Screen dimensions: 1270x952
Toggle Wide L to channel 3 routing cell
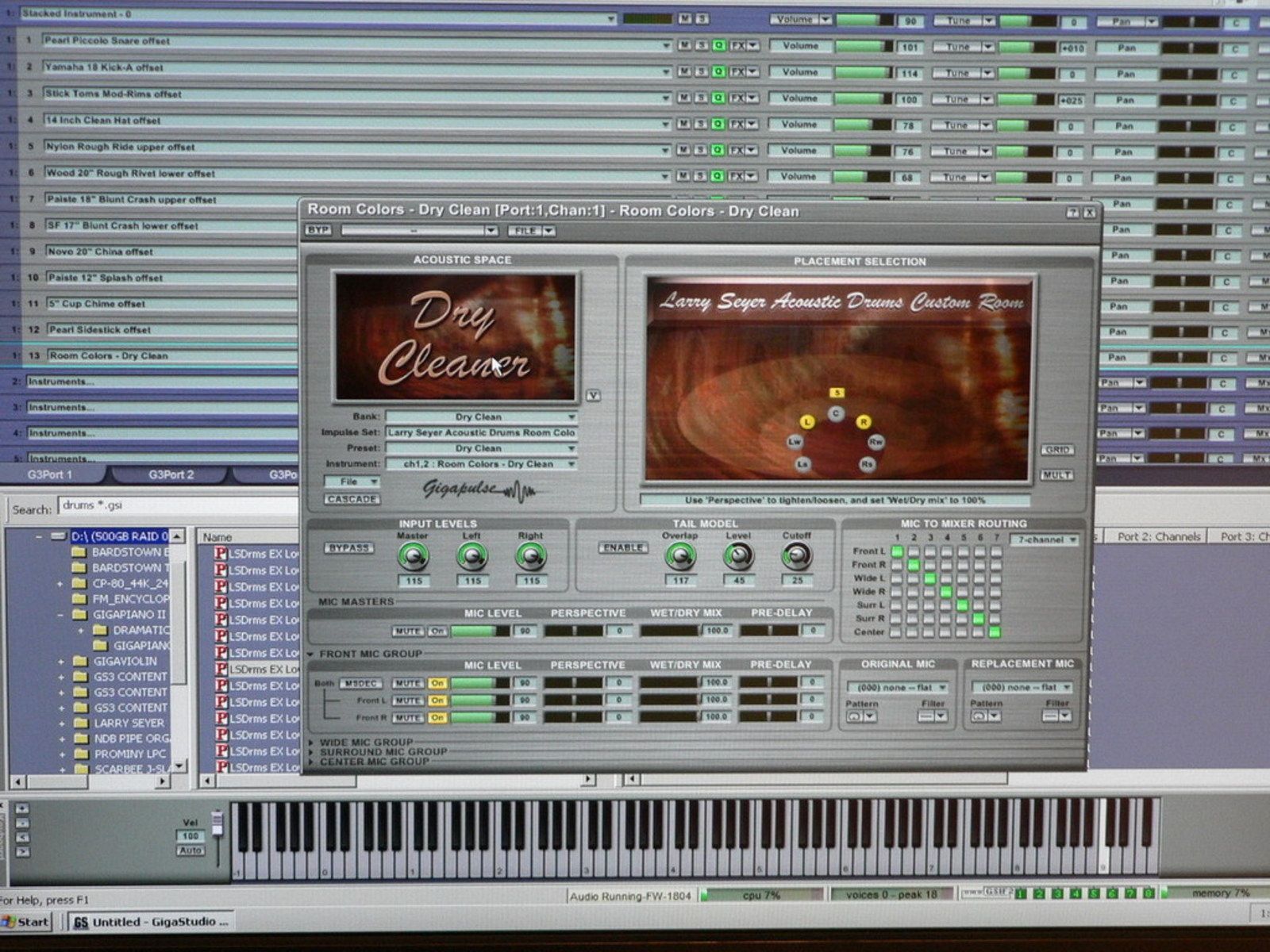click(929, 578)
